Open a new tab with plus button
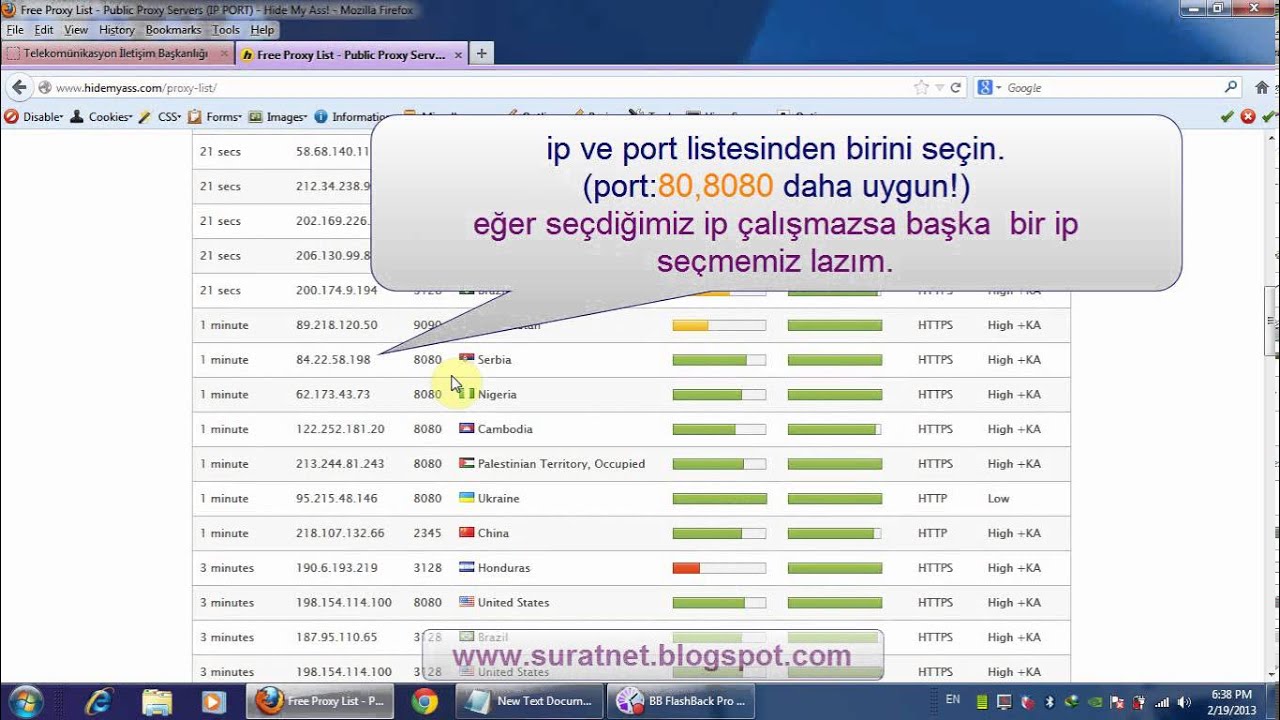This screenshot has height=720, width=1280. click(x=481, y=54)
